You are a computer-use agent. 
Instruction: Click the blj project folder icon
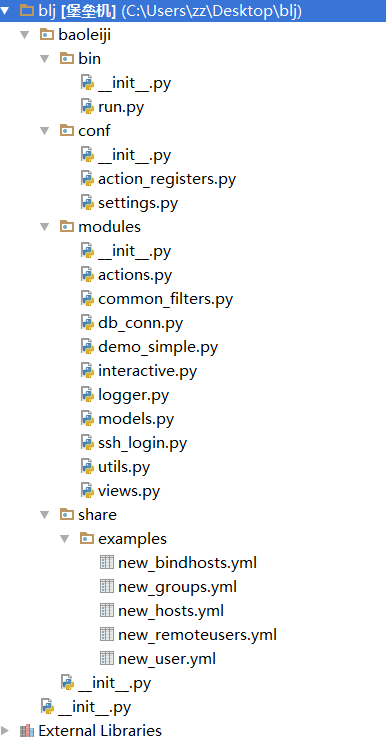point(27,10)
